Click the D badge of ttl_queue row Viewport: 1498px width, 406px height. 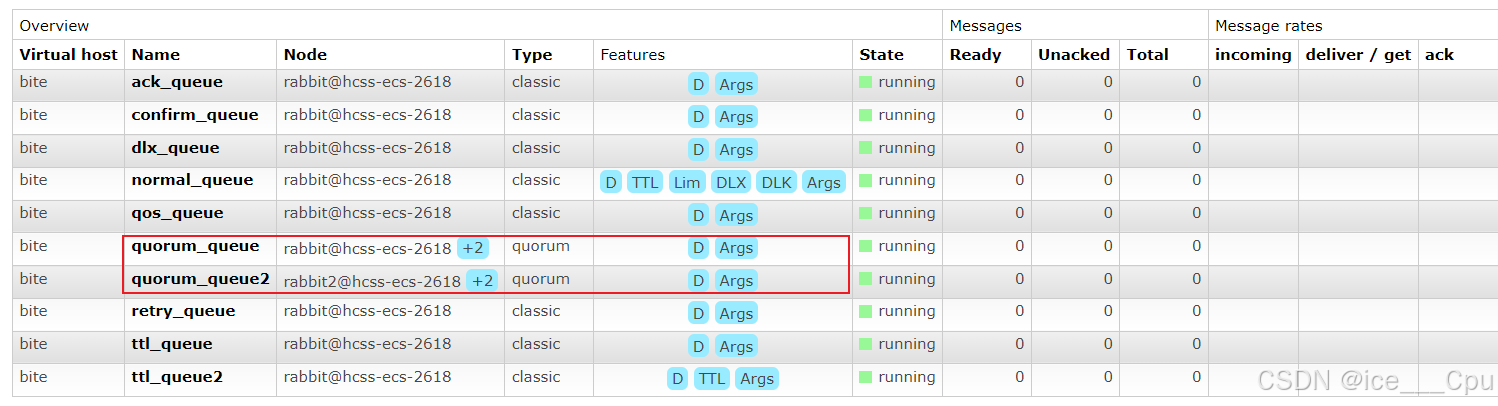coord(698,346)
